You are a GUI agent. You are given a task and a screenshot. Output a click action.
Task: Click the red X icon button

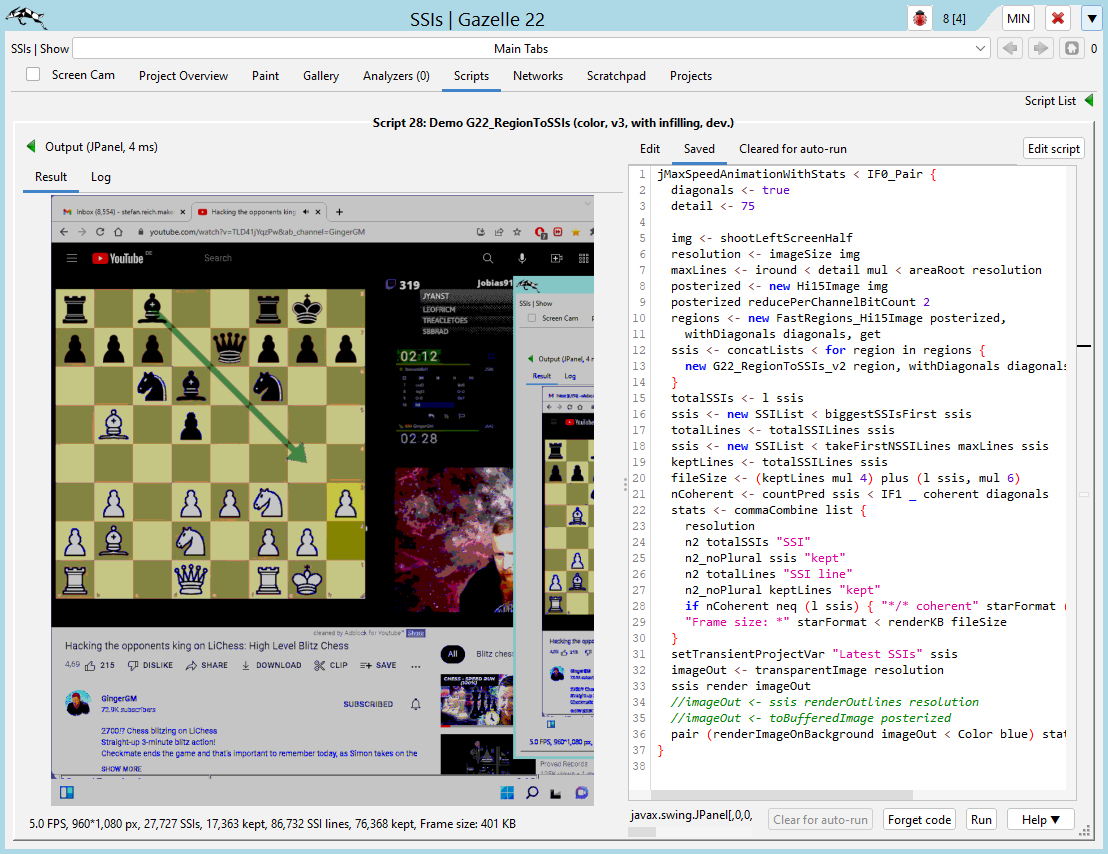click(x=1058, y=18)
